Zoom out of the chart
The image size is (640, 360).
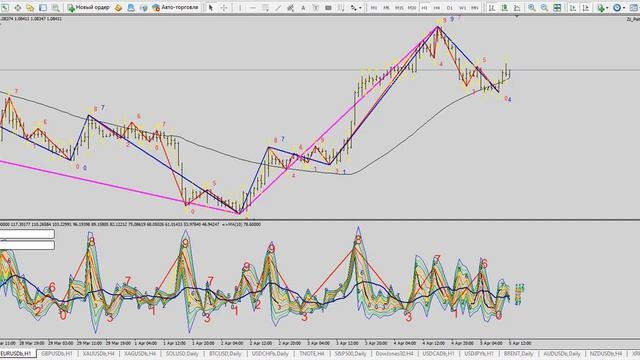[x=544, y=8]
